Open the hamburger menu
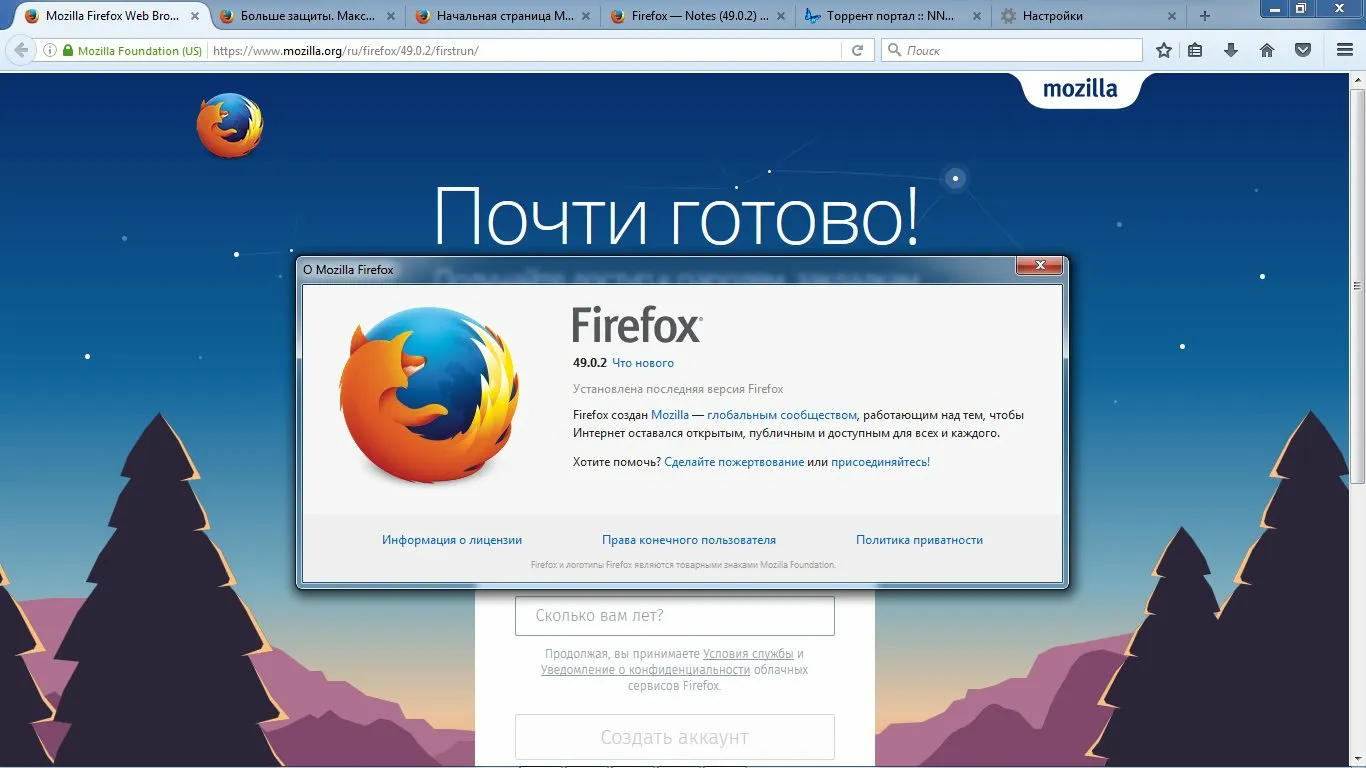This screenshot has height=768, width=1366. [1345, 50]
